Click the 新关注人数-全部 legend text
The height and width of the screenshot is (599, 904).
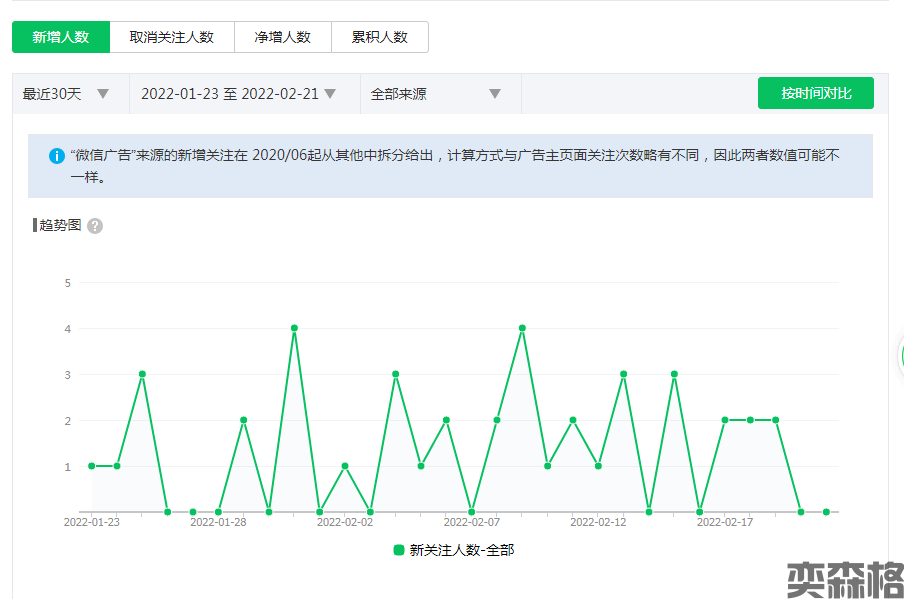point(461,550)
